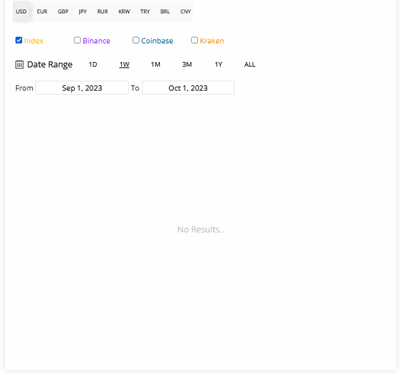Switch to CNY currency
Screen dimensions: 400x375
186,12
